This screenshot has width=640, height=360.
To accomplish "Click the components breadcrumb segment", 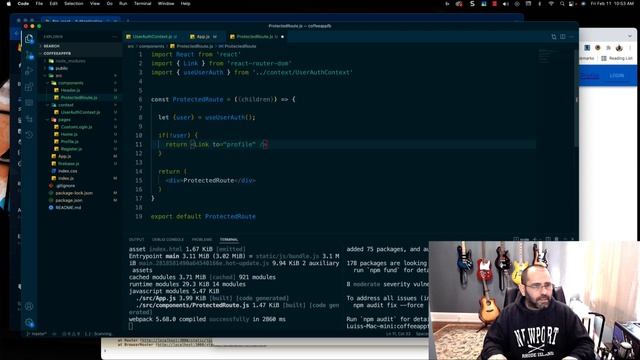I will tap(152, 46).
